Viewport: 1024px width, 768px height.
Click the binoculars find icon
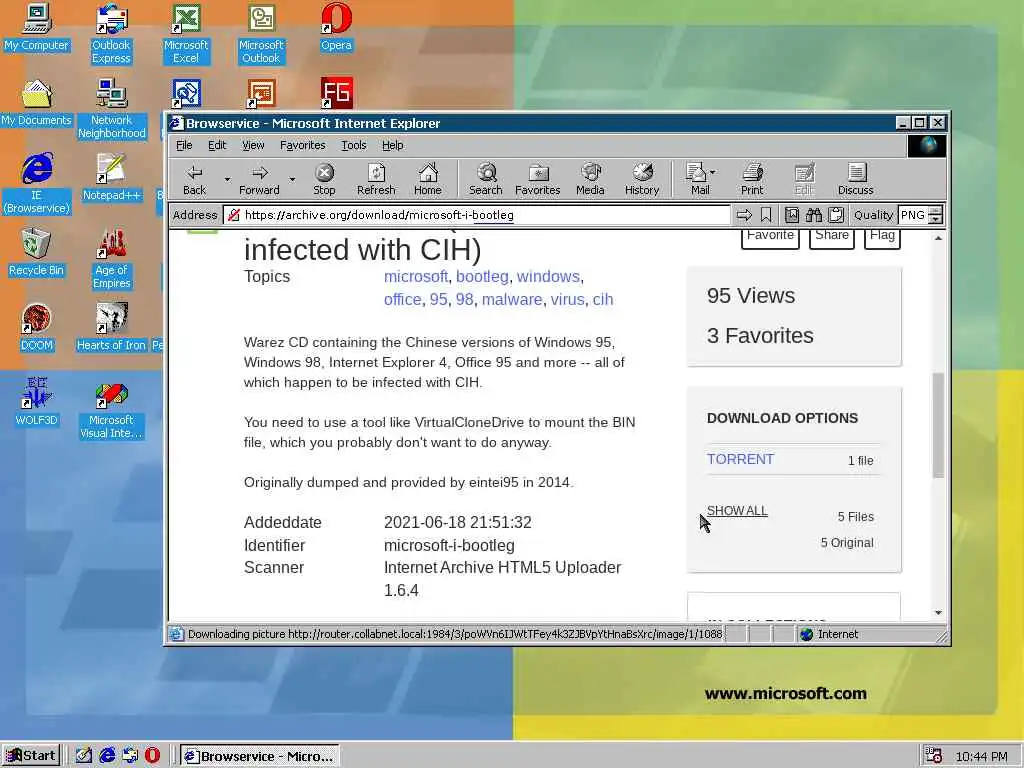[x=814, y=215]
